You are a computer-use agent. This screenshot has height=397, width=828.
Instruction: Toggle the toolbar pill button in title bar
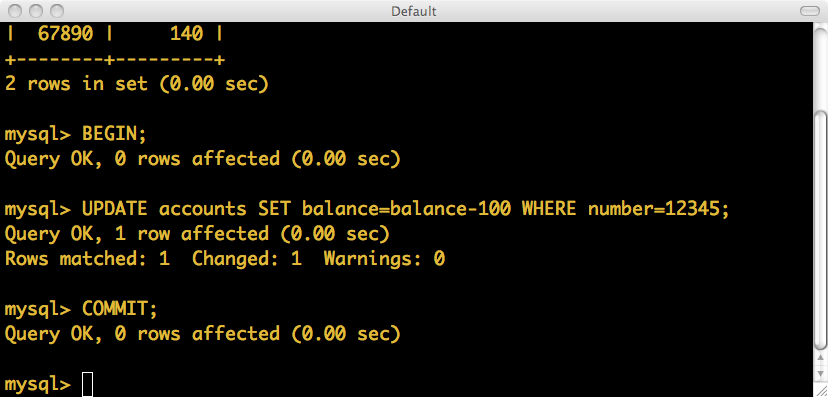pyautogui.click(x=810, y=11)
